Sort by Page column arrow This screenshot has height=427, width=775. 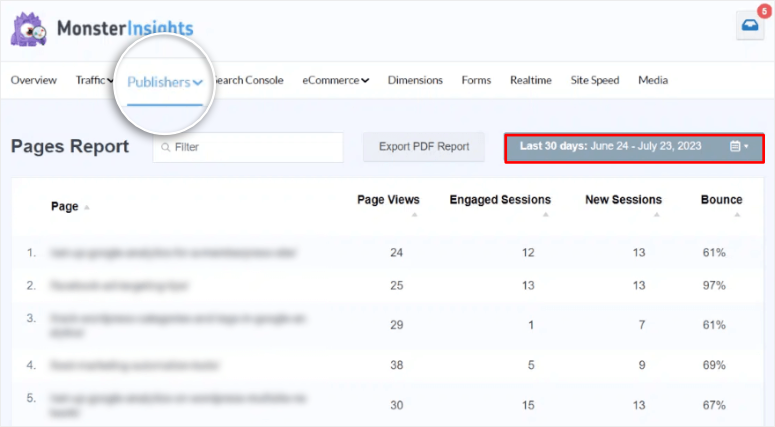[86, 208]
